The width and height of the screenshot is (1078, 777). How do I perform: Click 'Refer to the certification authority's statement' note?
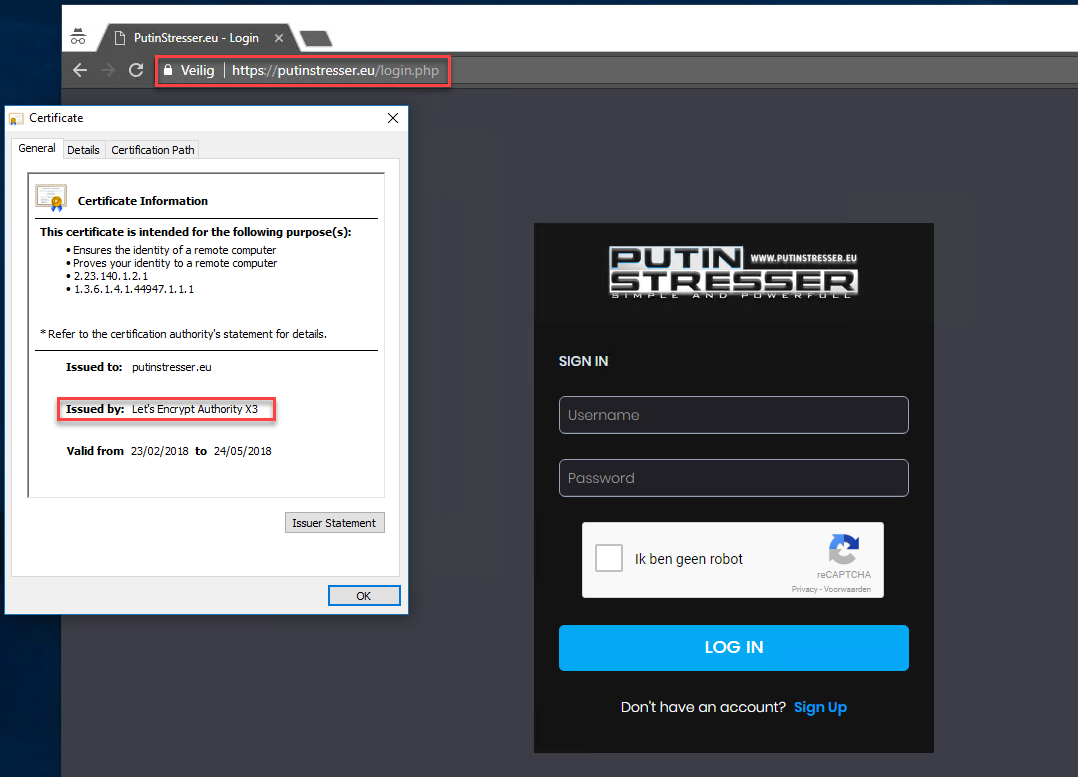tap(184, 334)
